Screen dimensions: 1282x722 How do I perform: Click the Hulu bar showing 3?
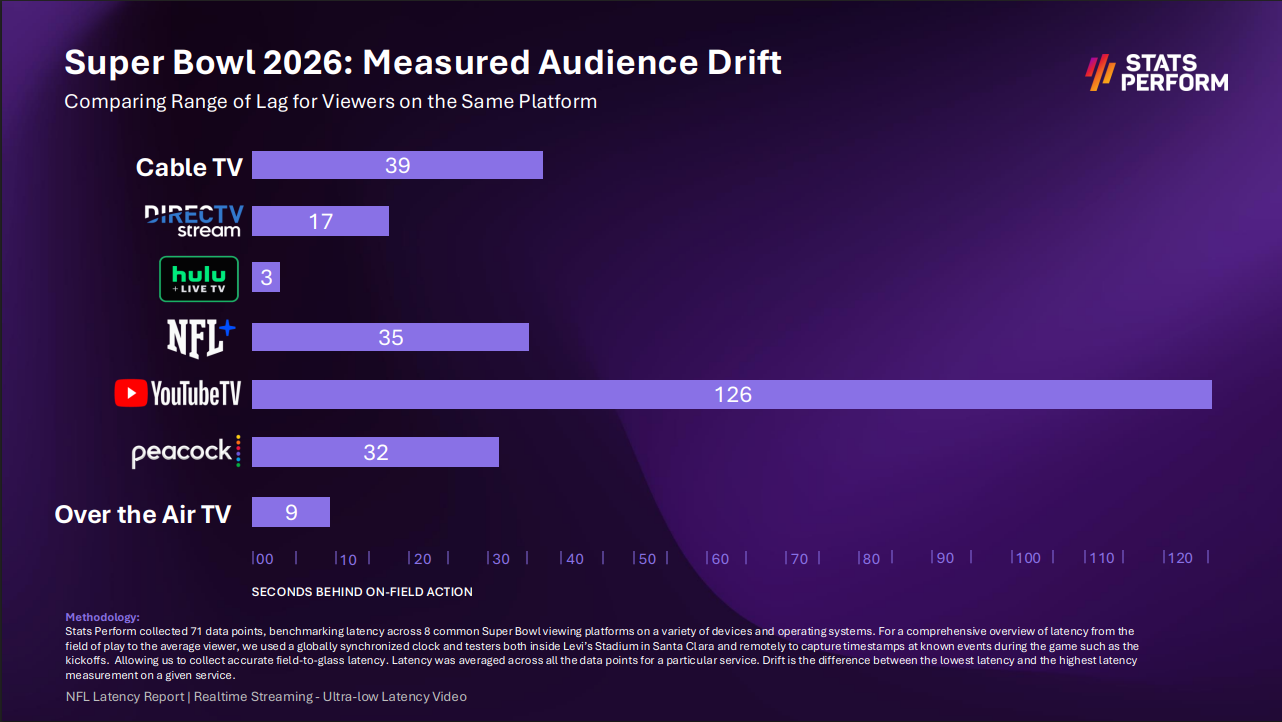point(265,277)
